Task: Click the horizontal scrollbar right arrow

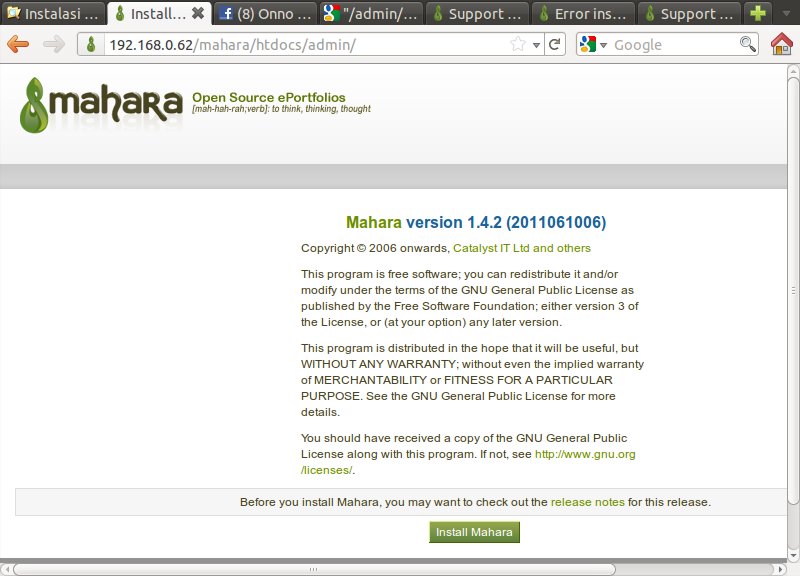Action: tap(780, 569)
